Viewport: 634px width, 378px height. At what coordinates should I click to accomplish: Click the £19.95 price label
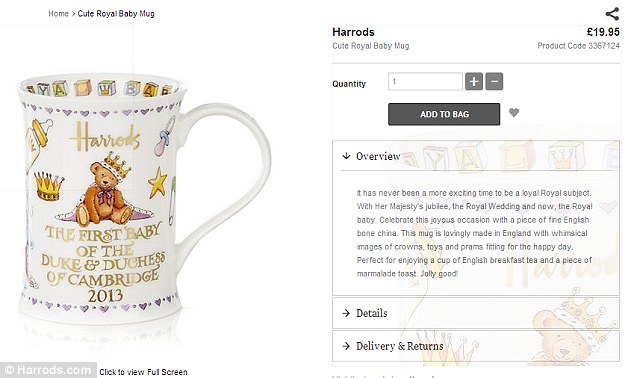click(603, 32)
